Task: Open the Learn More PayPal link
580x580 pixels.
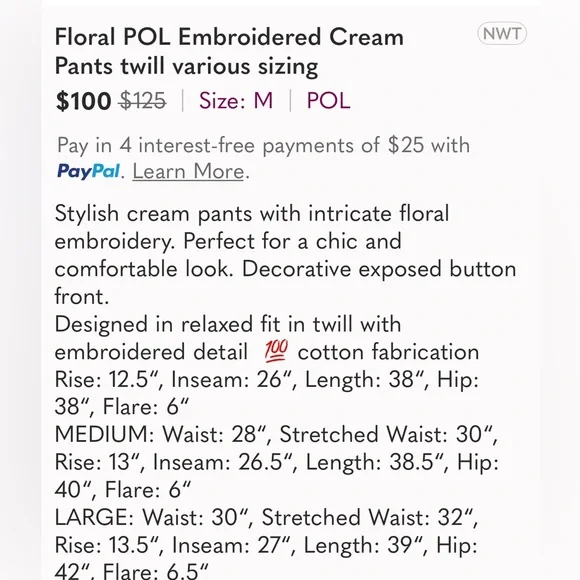Action: (x=188, y=172)
